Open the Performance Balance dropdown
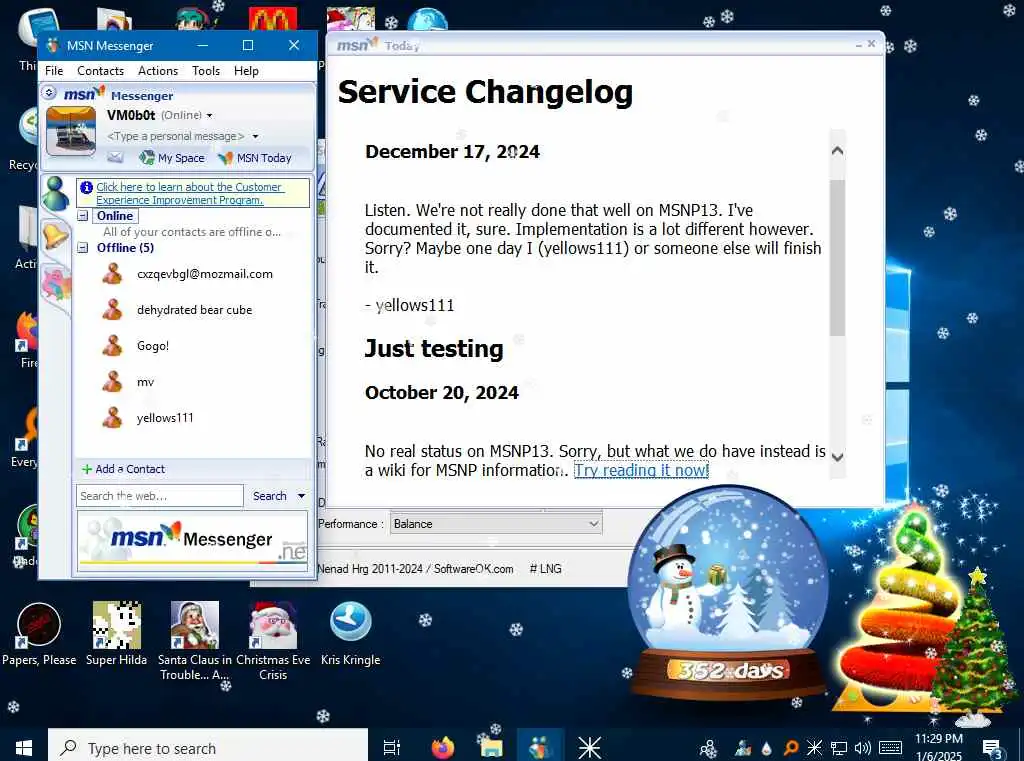1024x761 pixels. (x=496, y=524)
